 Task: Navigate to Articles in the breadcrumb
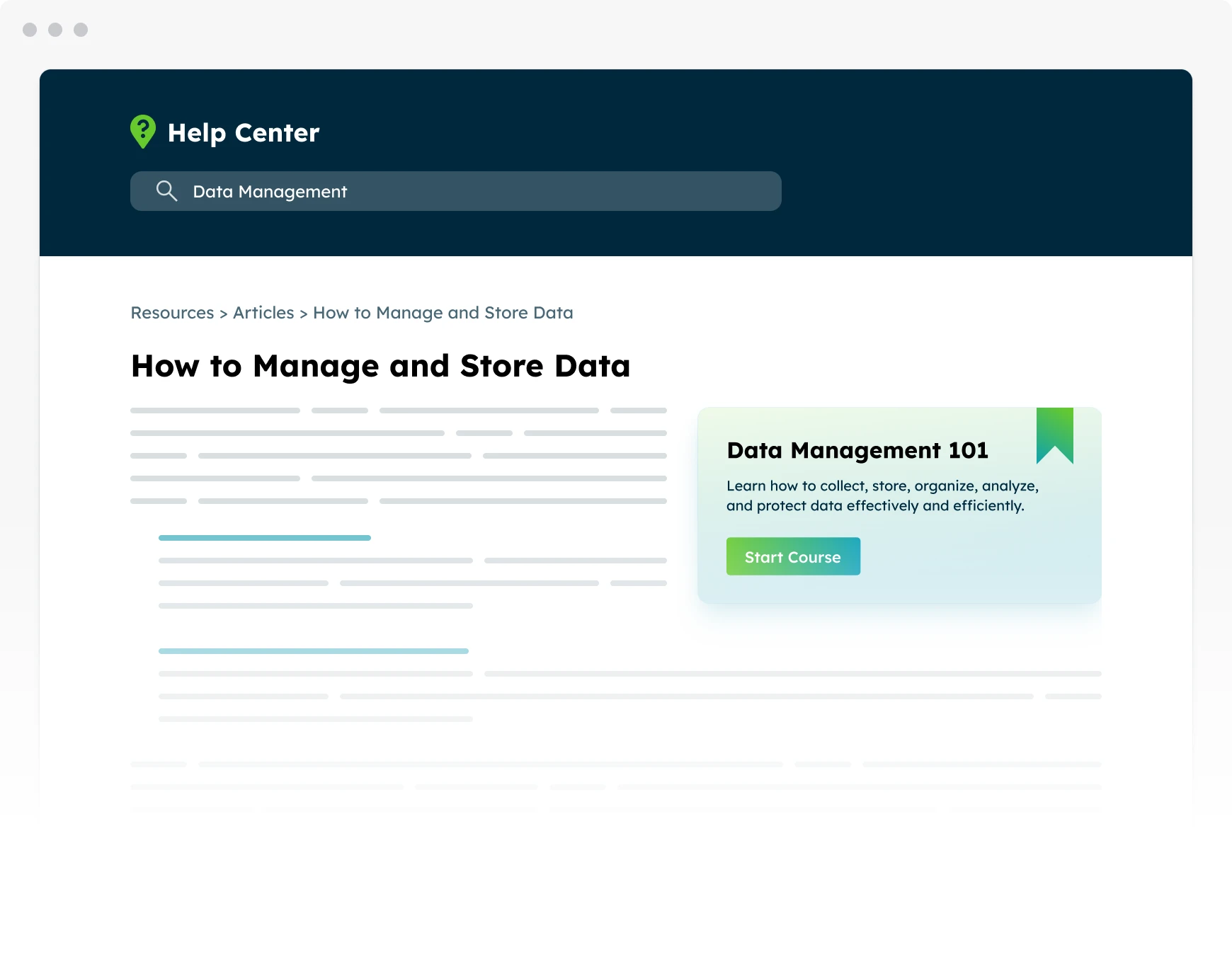click(263, 313)
